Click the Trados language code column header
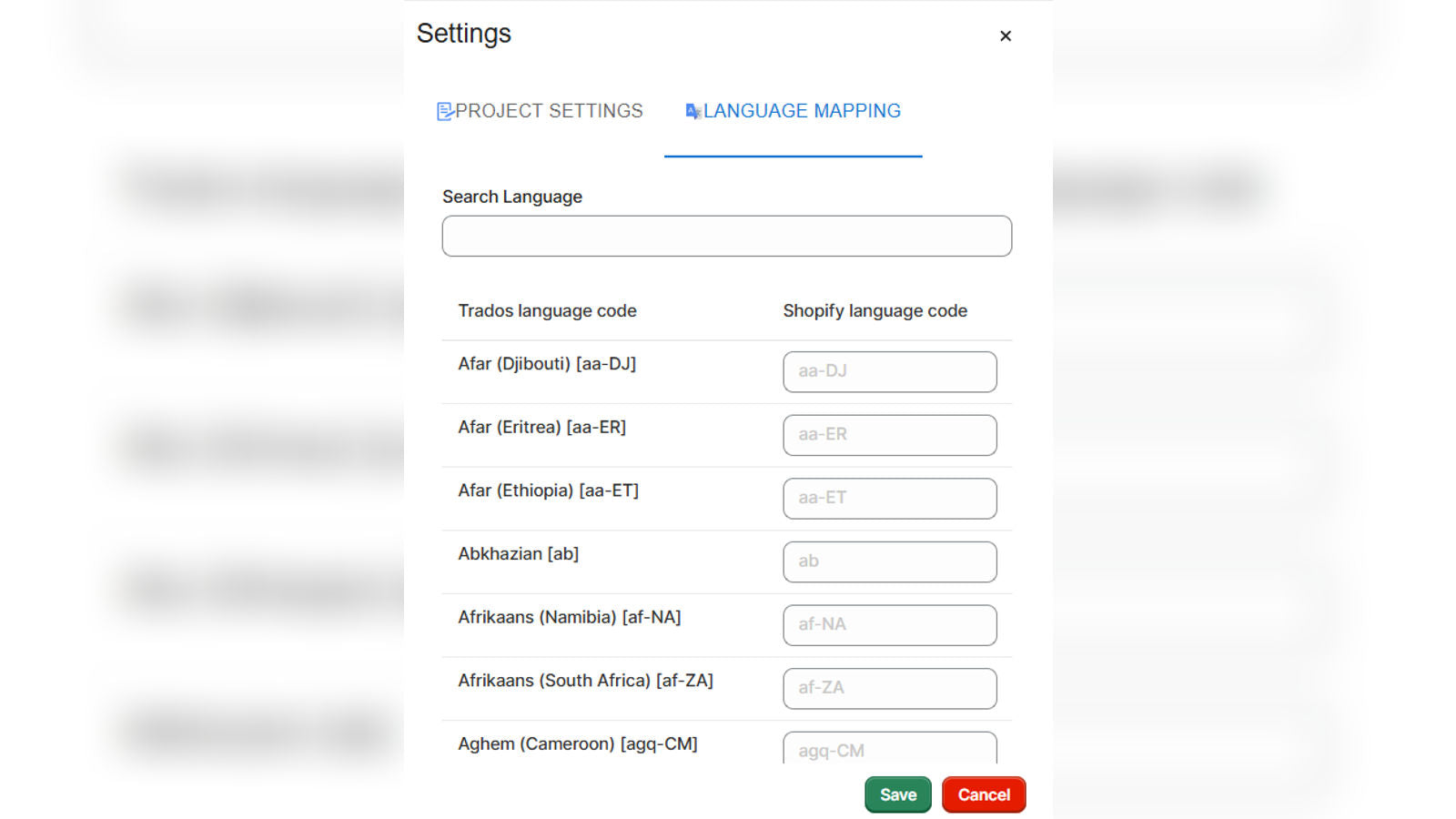Viewport: 1456px width, 819px height. tap(547, 311)
